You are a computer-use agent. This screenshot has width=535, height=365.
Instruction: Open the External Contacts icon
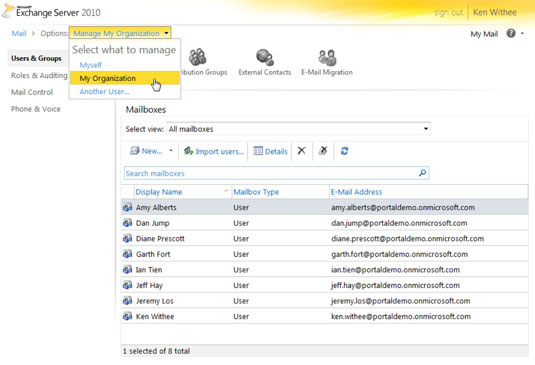click(x=265, y=57)
